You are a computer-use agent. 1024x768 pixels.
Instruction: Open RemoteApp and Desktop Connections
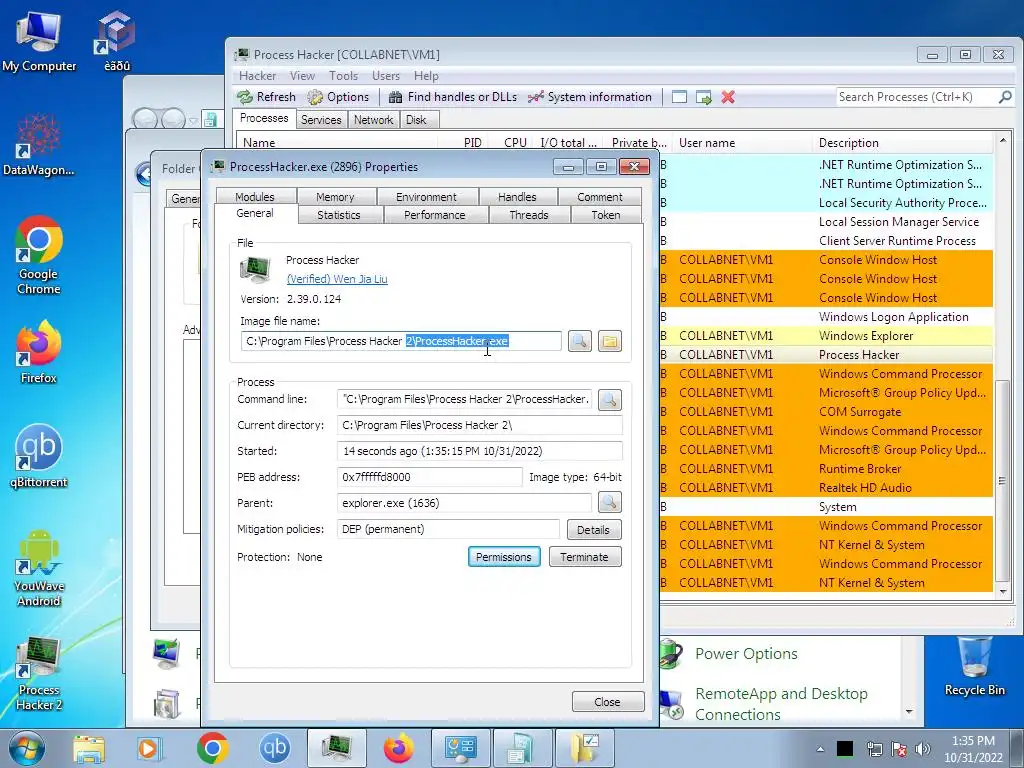781,703
